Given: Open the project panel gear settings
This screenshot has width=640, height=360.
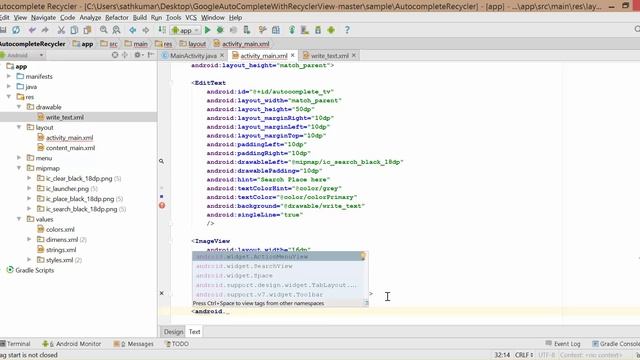Looking at the screenshot, I should 138,55.
